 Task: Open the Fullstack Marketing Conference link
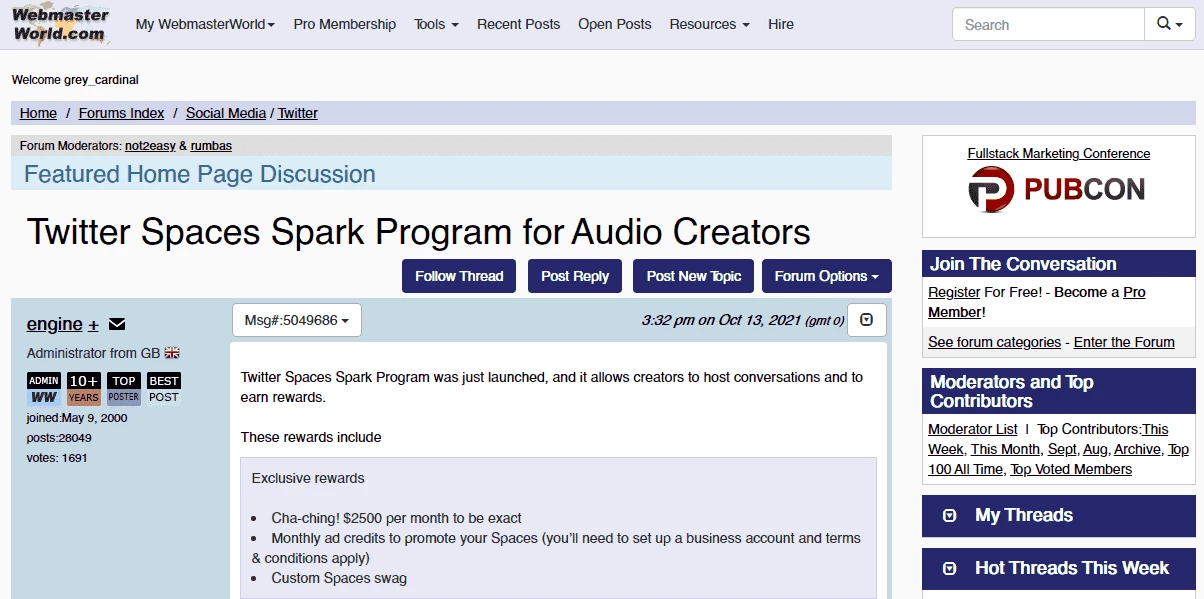[1059, 154]
